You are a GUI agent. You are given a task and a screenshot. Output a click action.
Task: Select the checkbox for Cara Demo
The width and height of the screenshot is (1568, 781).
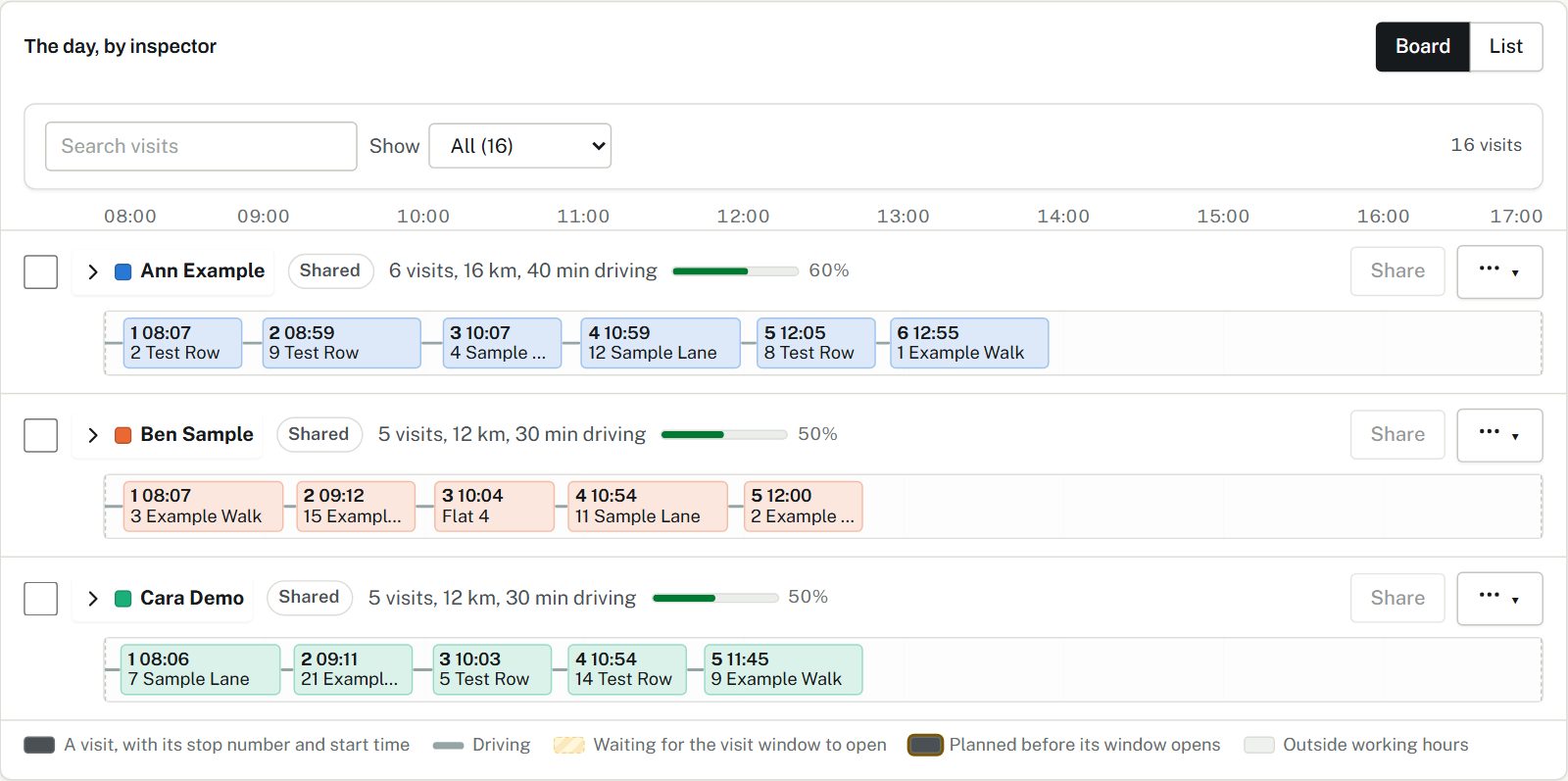pos(41,599)
